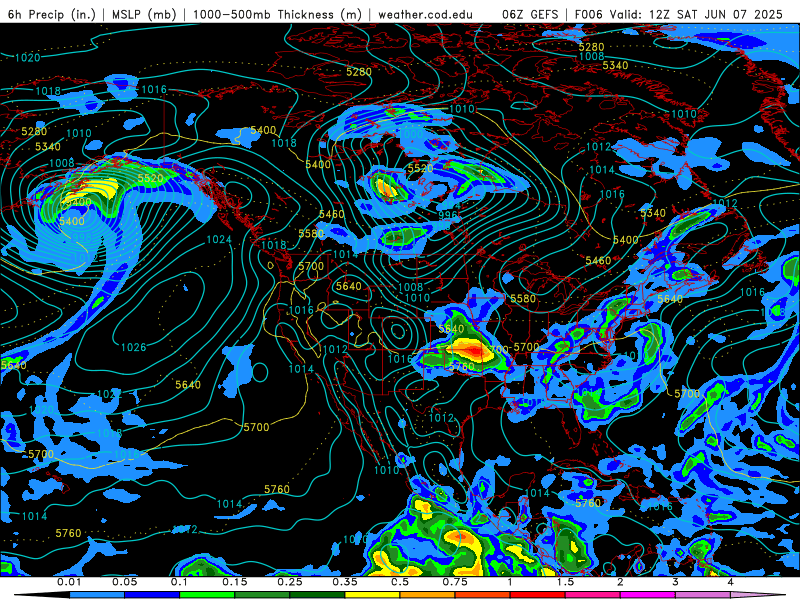This screenshot has height=600, width=800.
Task: Click the '0.01' legend value
Action: [x=69, y=582]
